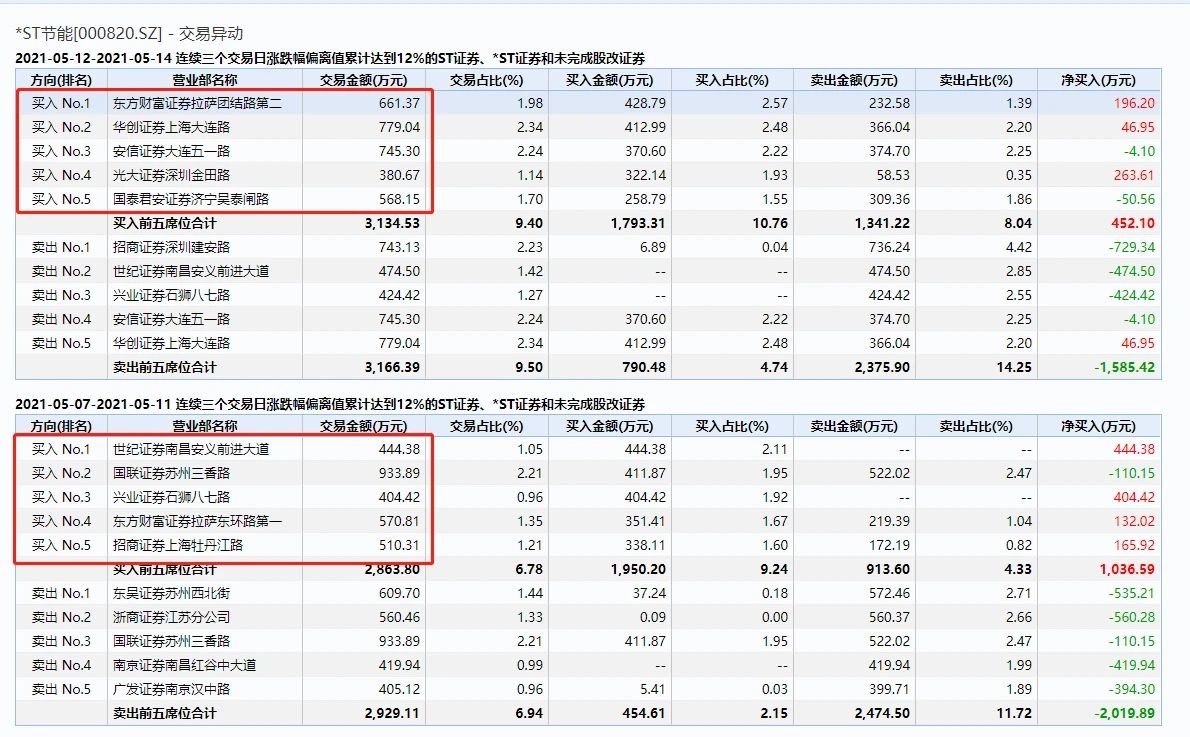Click the total 2,863.80
1190x737 pixels.
coord(392,569)
